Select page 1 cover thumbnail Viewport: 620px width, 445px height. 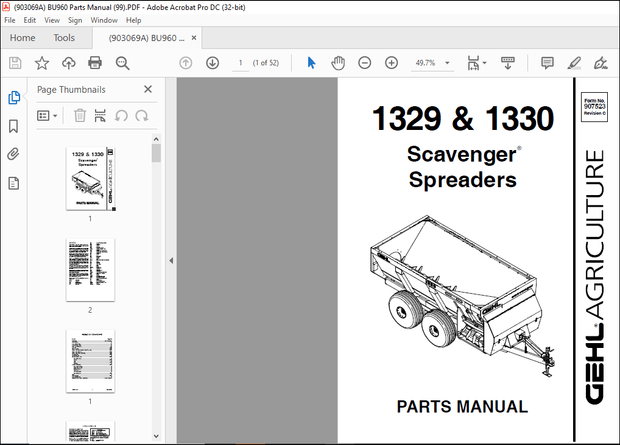click(x=91, y=178)
